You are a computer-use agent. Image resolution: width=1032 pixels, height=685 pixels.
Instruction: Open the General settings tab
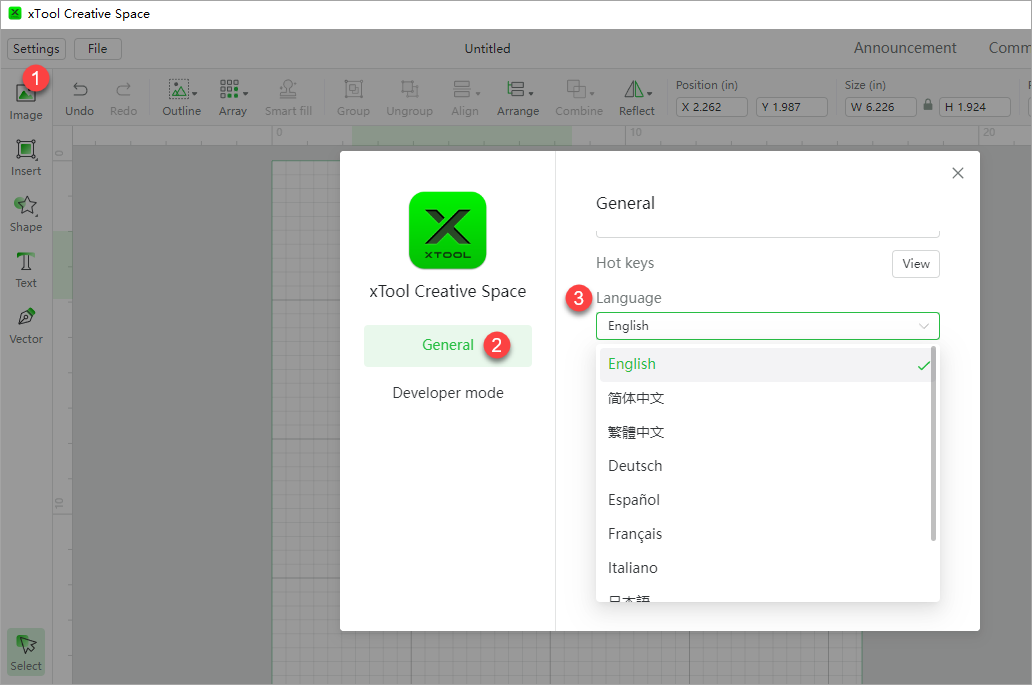448,345
